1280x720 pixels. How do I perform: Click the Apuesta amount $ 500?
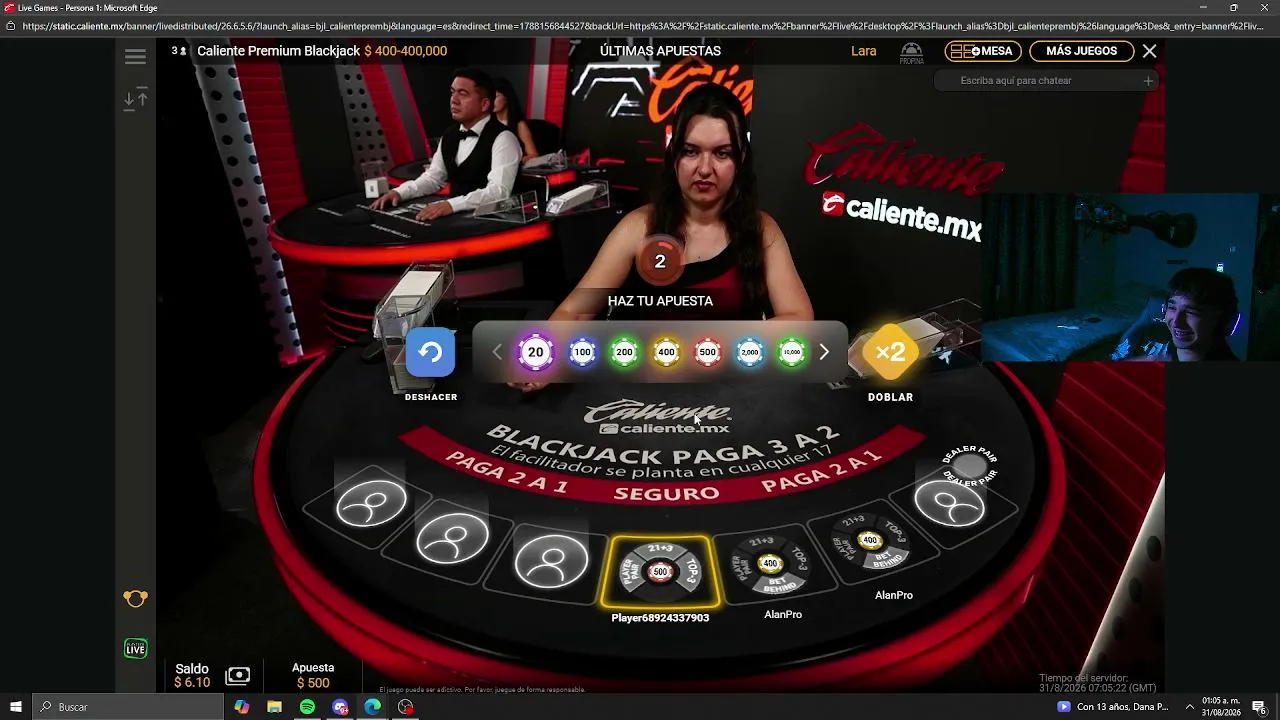point(313,684)
